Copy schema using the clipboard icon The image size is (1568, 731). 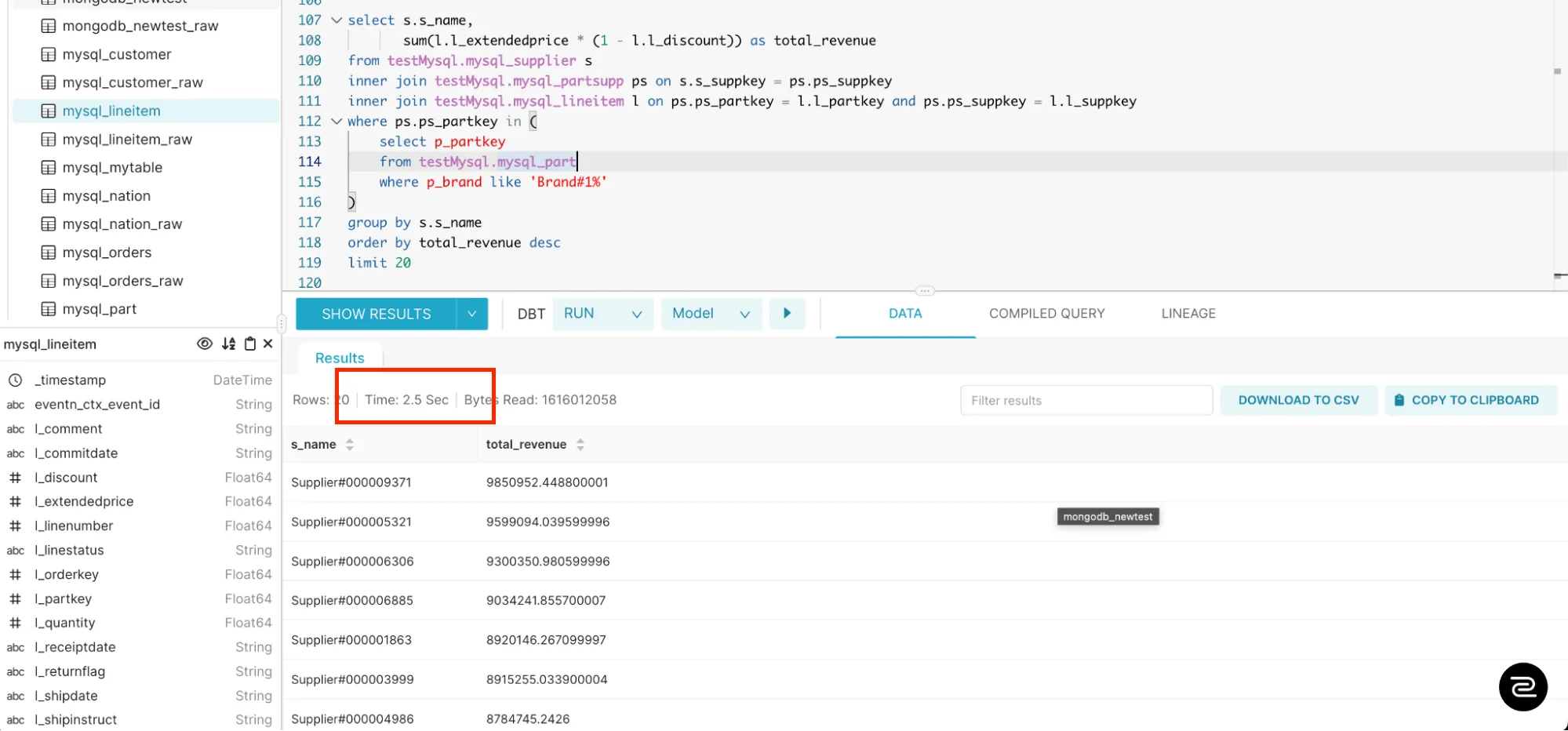(x=250, y=344)
